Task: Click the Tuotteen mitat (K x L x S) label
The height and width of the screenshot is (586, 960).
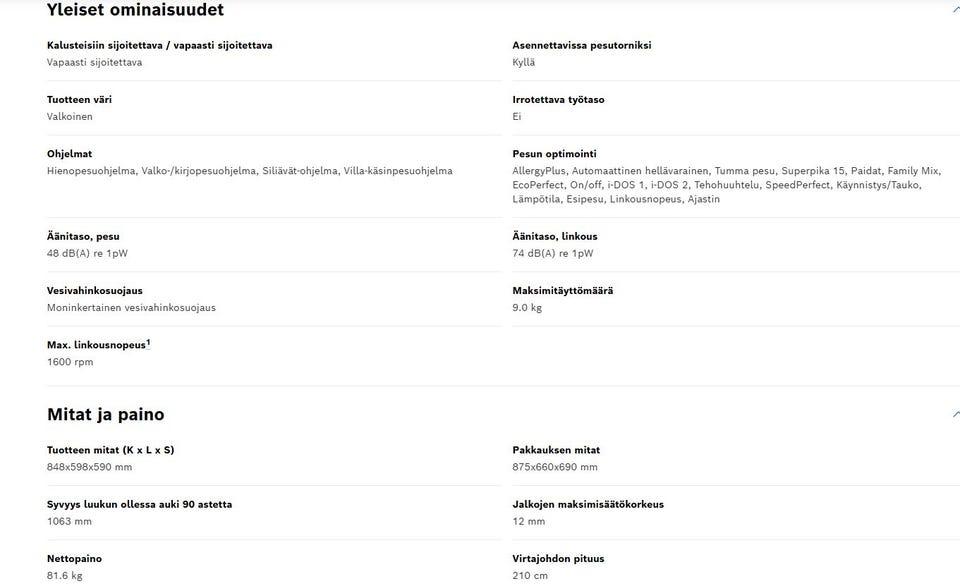Action: [x=111, y=450]
